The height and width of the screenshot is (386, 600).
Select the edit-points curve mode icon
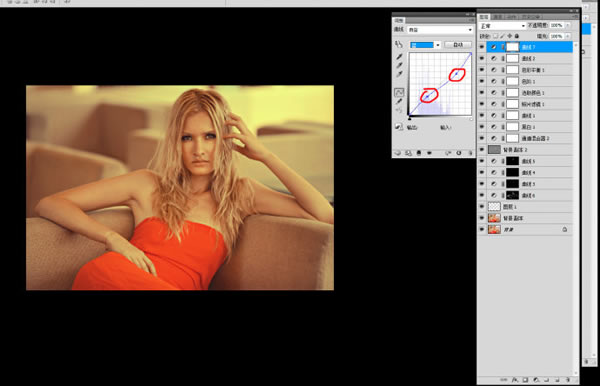coord(399,92)
